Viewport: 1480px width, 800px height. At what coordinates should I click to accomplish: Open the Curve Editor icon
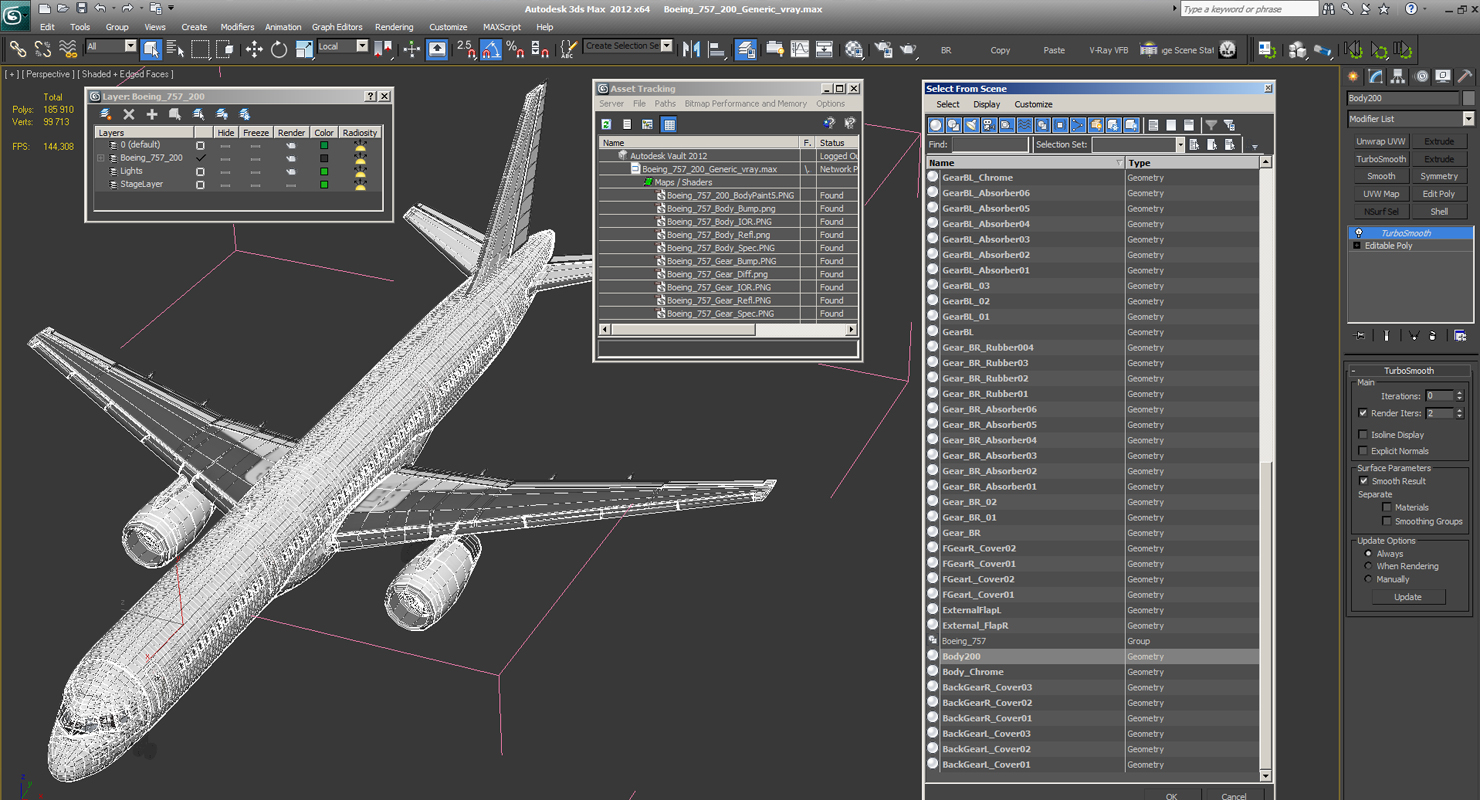pos(800,48)
